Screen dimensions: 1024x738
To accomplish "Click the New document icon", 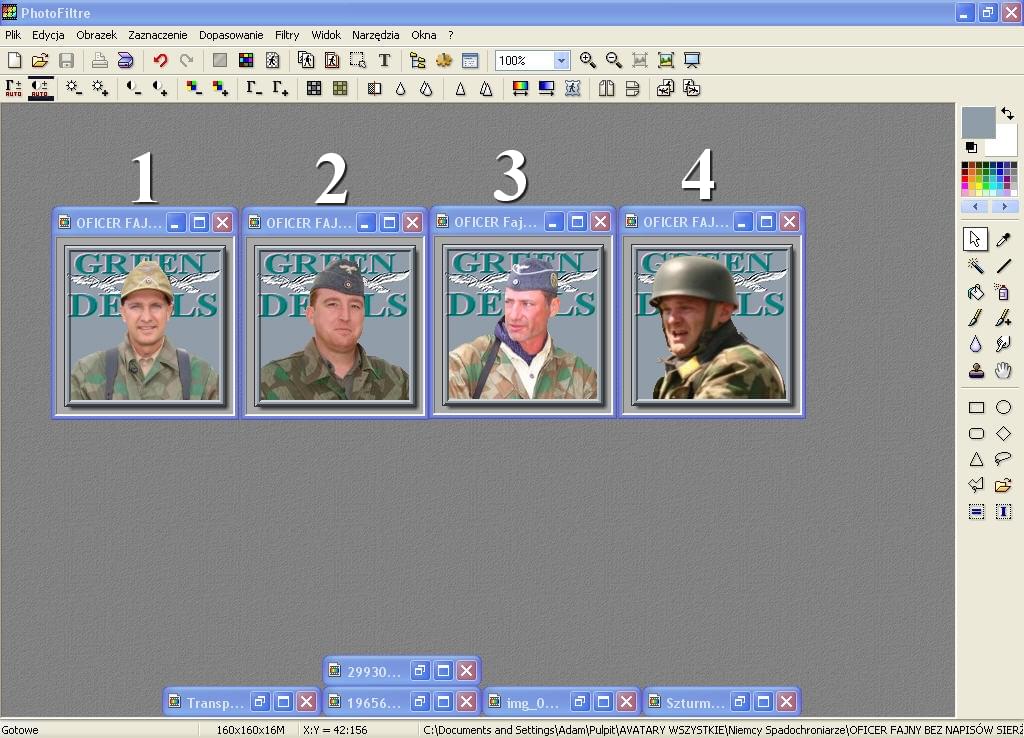I will coord(14,61).
